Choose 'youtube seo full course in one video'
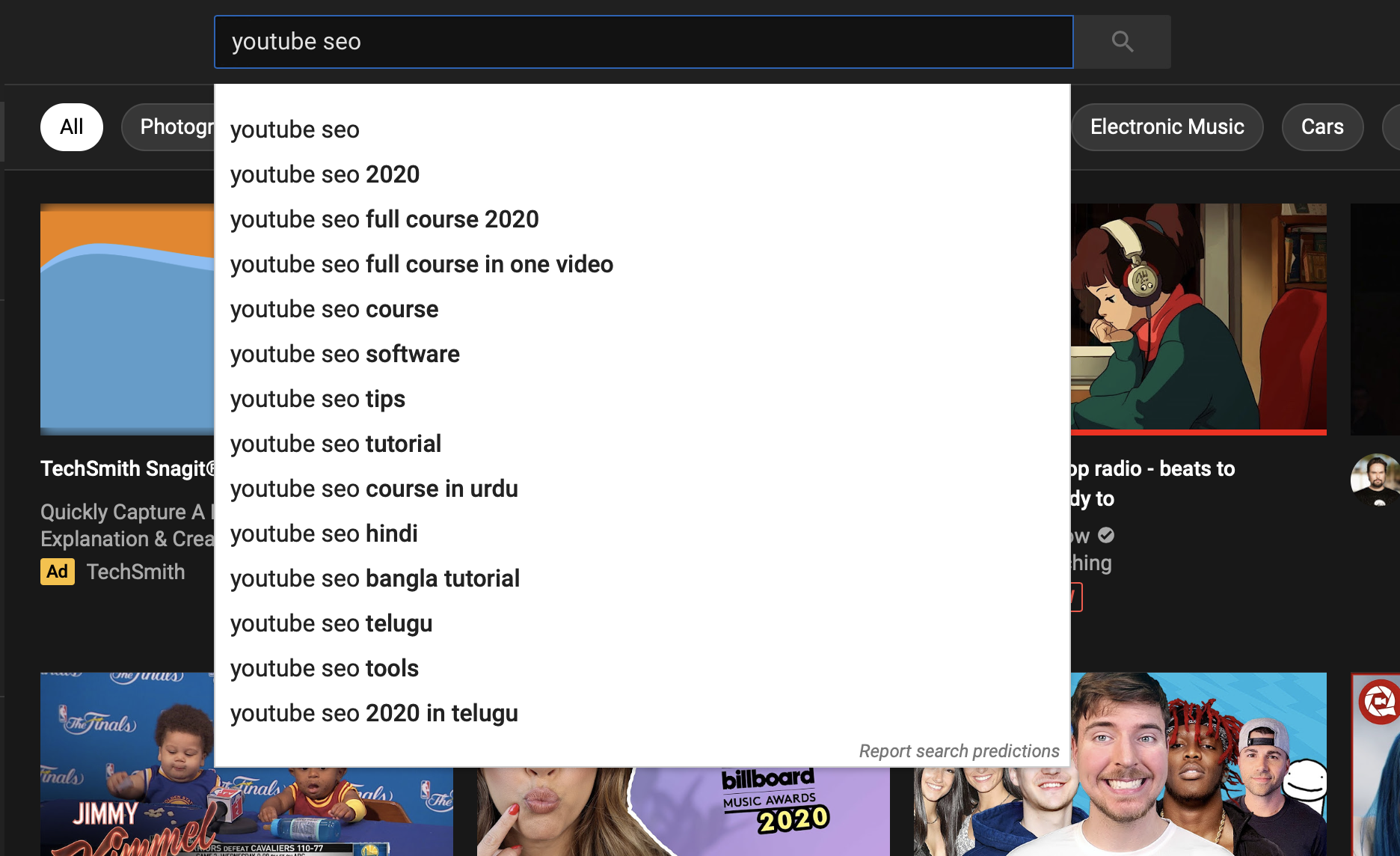The height and width of the screenshot is (856, 1400). (642, 264)
